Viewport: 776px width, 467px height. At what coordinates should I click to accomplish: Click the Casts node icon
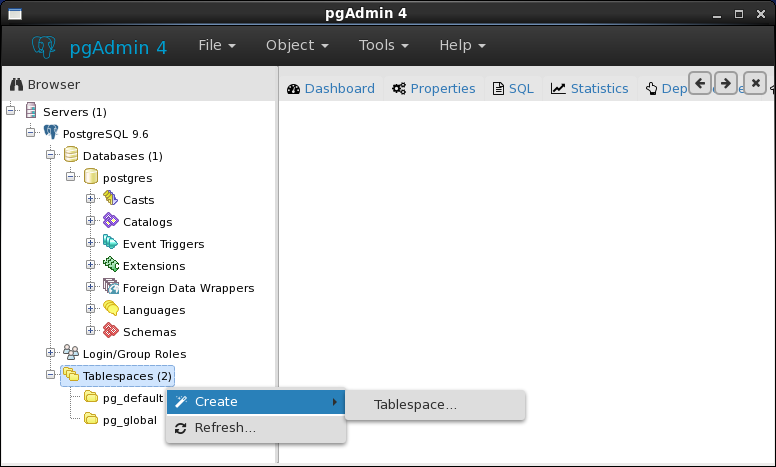pos(110,198)
